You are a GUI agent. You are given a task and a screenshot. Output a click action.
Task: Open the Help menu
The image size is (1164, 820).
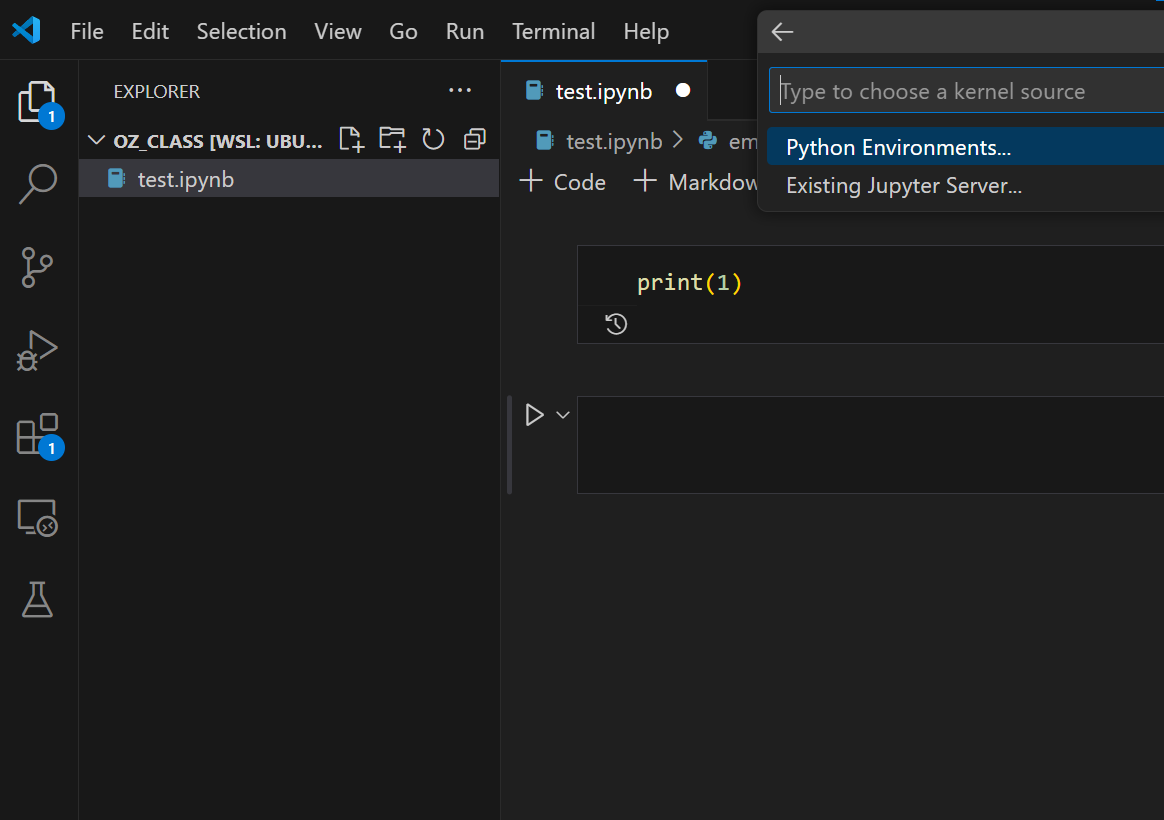pos(646,31)
